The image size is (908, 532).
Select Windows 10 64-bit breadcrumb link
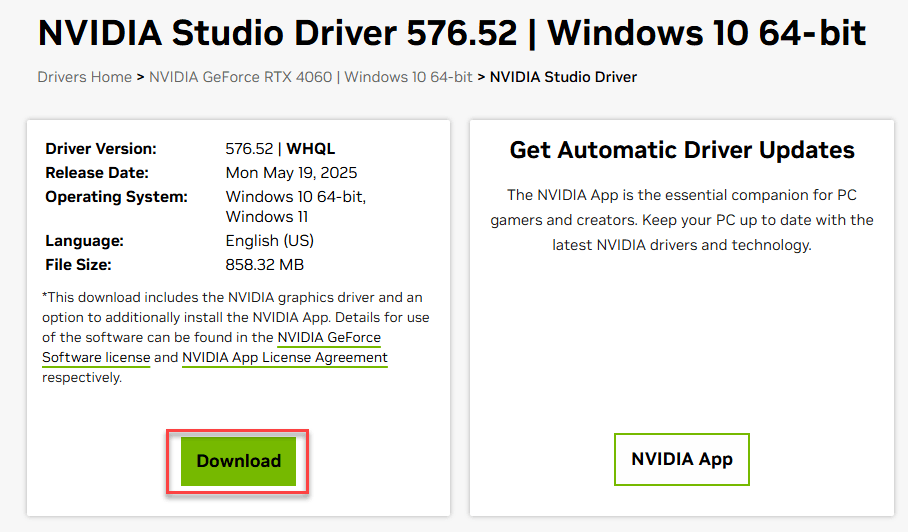[x=408, y=77]
